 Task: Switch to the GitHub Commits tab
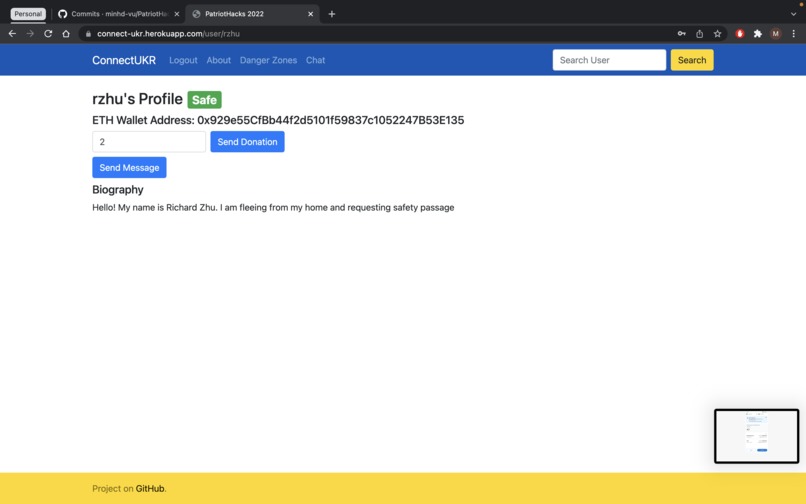[119, 14]
